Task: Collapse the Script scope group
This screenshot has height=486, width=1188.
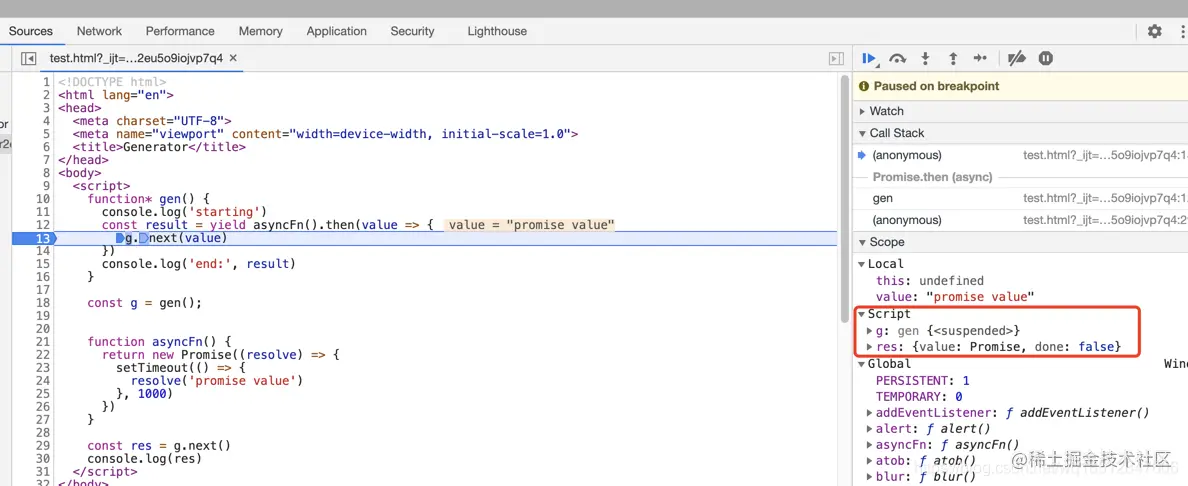Action: [861, 314]
